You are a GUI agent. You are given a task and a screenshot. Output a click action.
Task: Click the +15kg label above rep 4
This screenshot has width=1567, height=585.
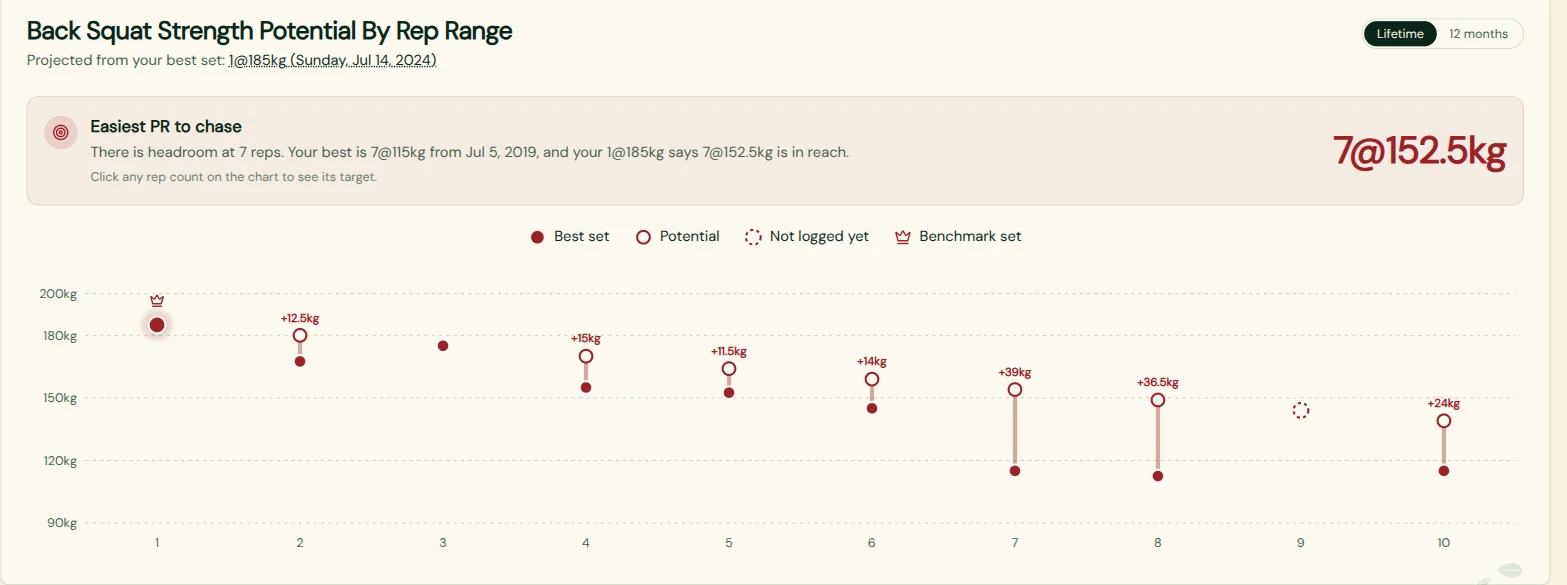pos(586,339)
